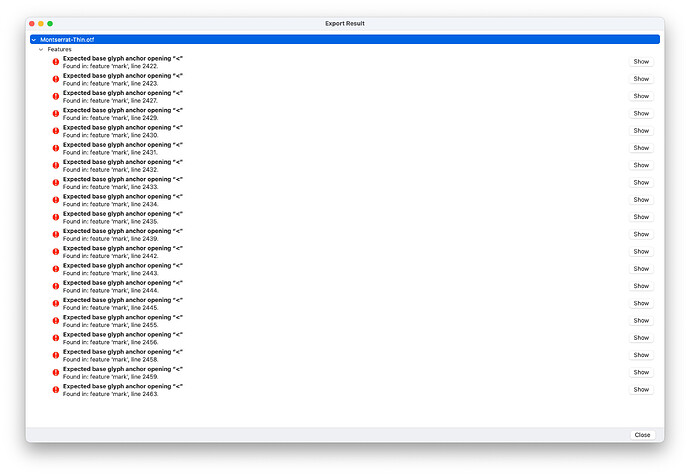Click the error icon beside line 2455 entry

point(56,321)
